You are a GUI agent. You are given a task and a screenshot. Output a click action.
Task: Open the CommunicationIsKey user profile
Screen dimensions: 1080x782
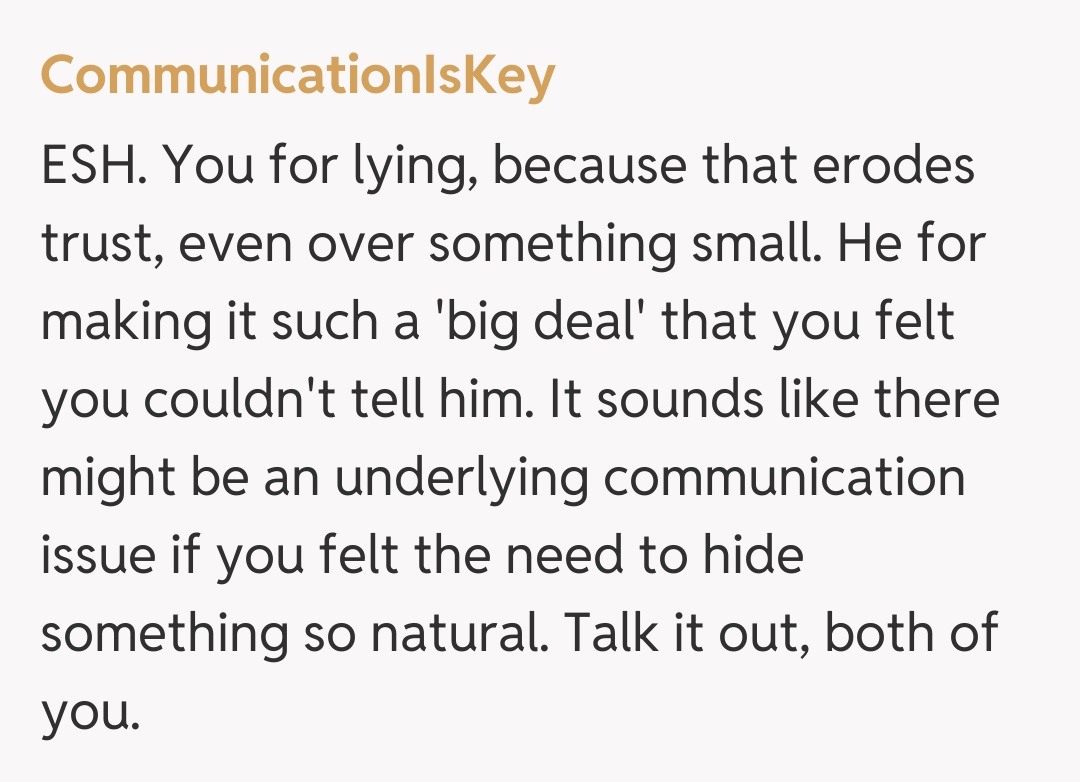297,76
